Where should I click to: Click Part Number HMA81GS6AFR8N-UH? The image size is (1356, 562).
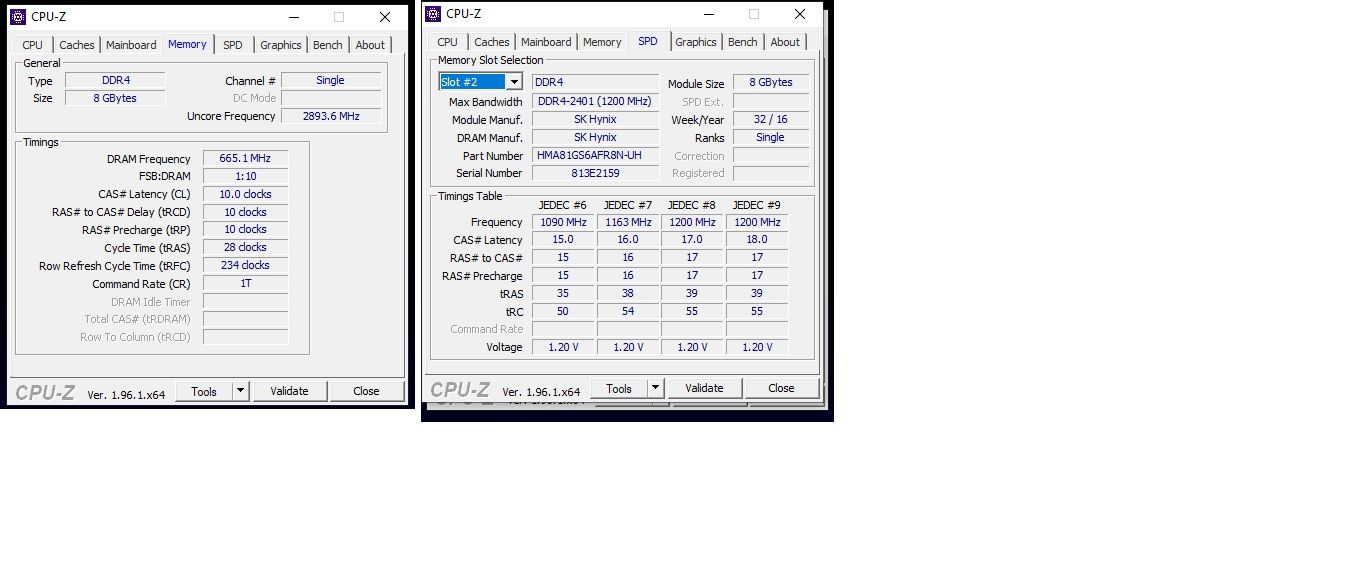595,155
